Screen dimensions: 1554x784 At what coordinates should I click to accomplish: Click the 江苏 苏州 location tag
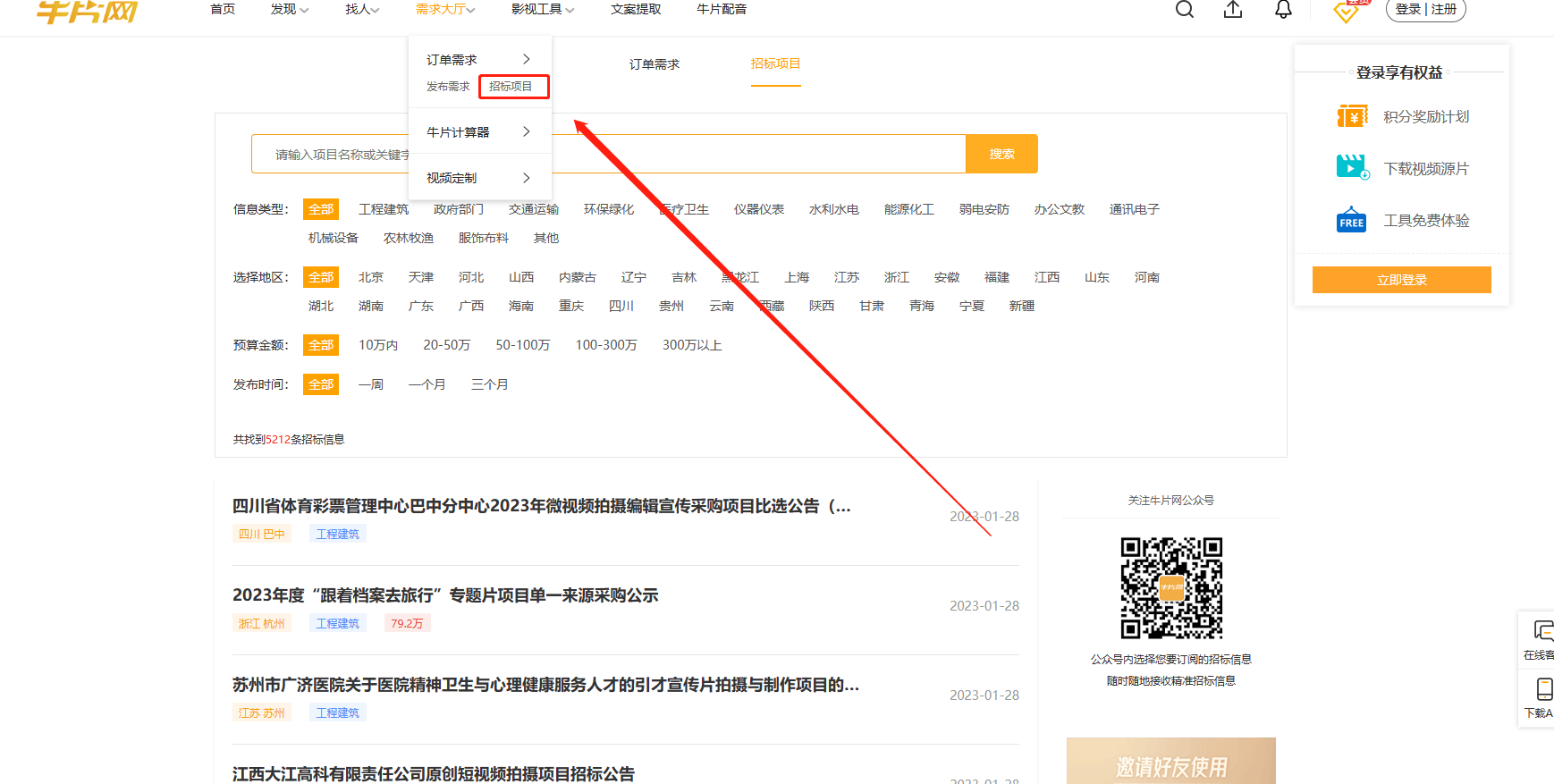coord(262,712)
